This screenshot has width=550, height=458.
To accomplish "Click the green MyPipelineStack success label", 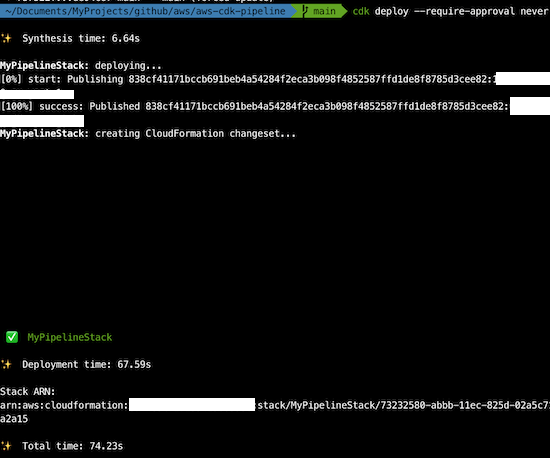I will [x=70, y=337].
